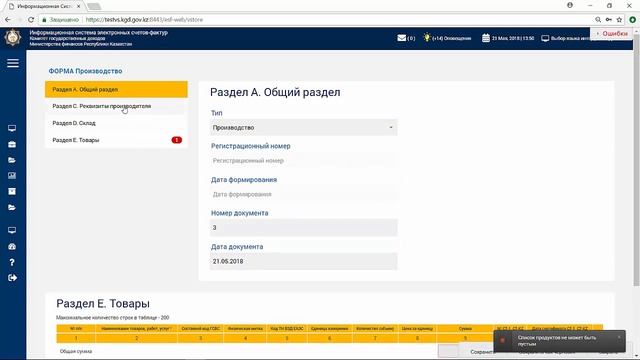Select Раздел D. Склад tab
Viewport: 640px width, 360px height.
[116, 123]
